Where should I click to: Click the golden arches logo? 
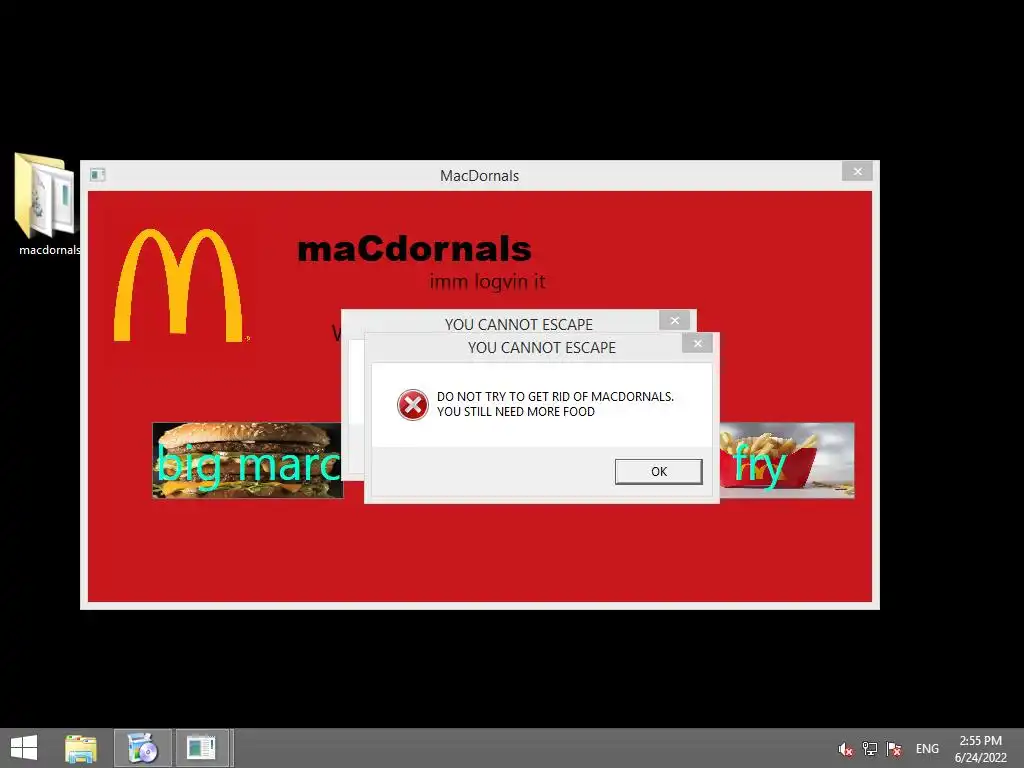(x=179, y=285)
